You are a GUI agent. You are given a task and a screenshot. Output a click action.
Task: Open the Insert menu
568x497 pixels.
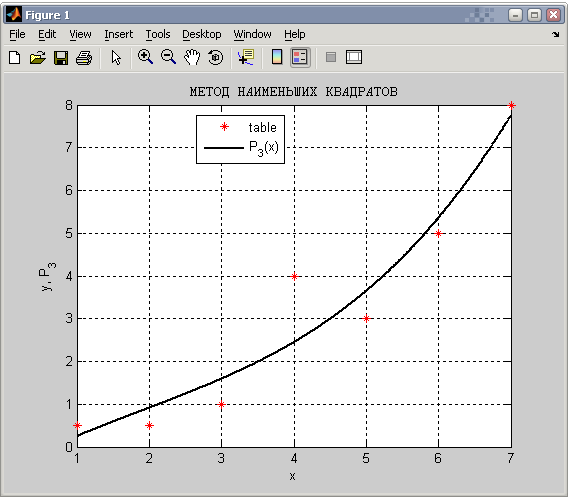(118, 34)
